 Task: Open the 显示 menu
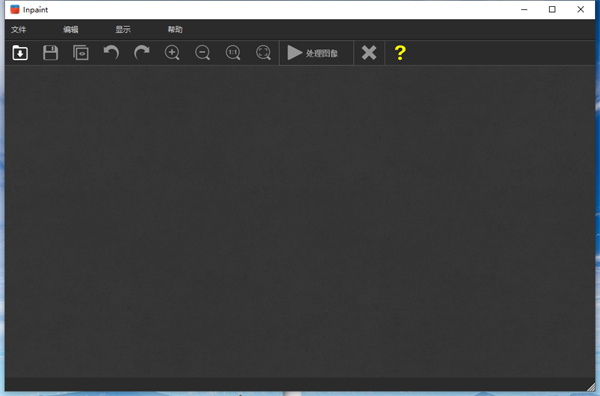click(123, 29)
